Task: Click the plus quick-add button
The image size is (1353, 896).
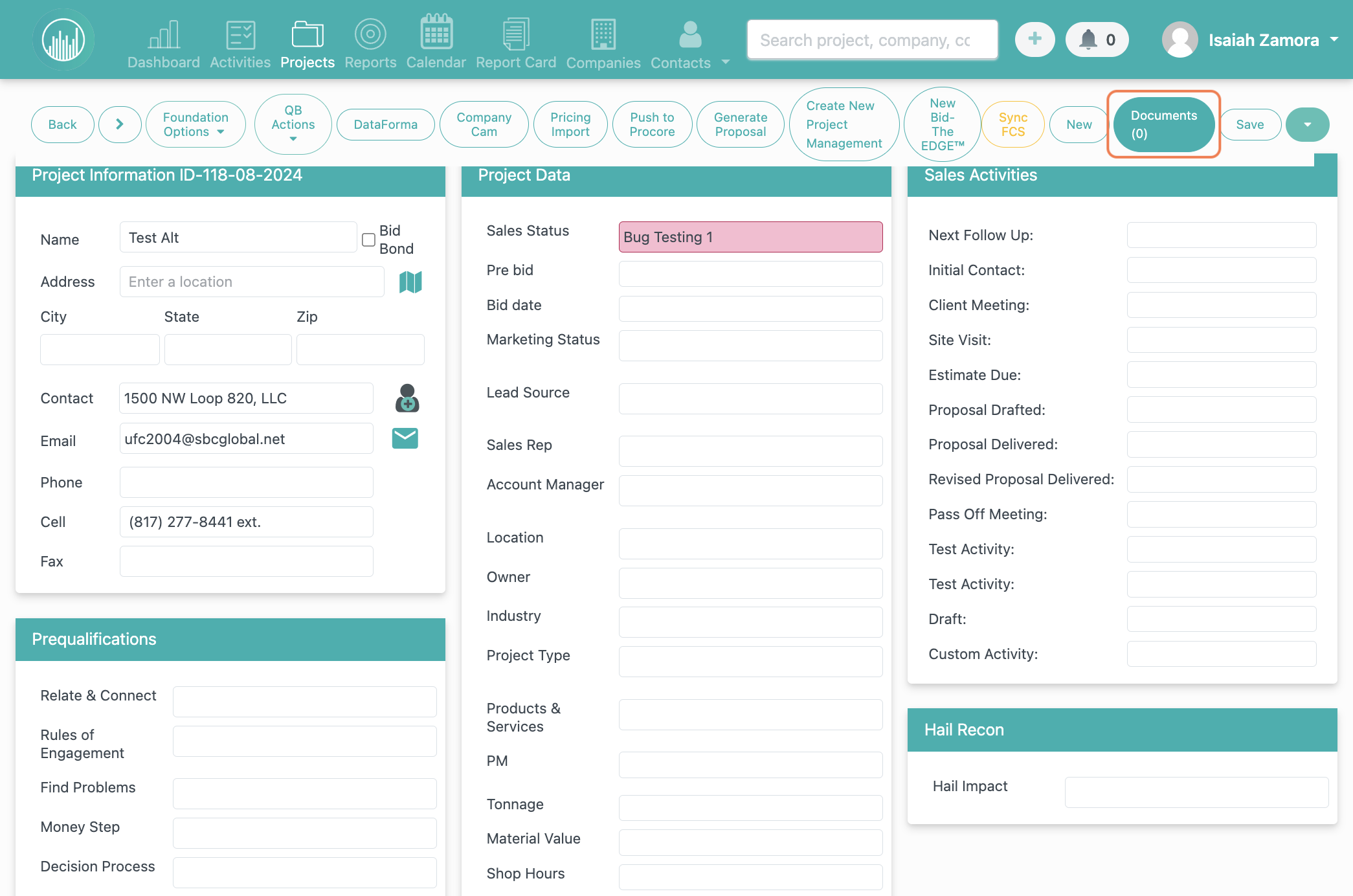Action: tap(1034, 39)
